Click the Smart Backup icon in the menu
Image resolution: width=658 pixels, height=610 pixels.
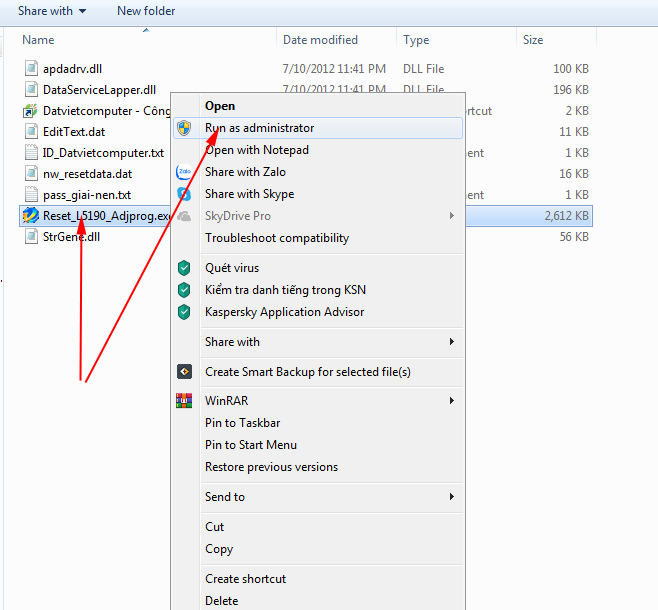184,372
